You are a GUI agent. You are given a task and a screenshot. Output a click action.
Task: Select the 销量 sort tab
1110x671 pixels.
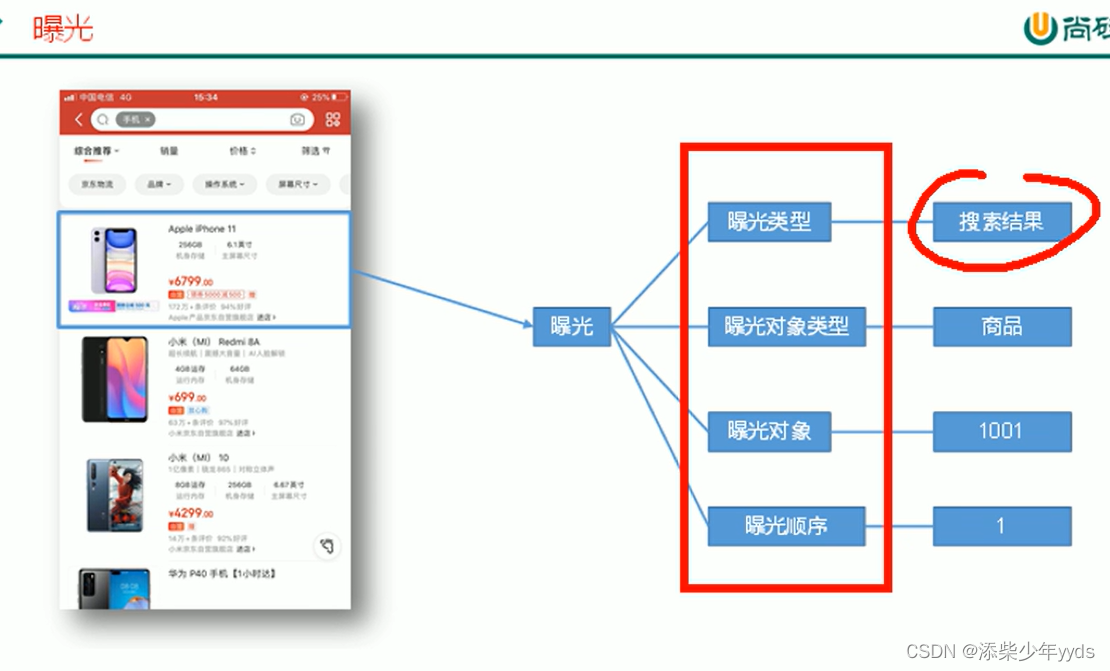(169, 151)
